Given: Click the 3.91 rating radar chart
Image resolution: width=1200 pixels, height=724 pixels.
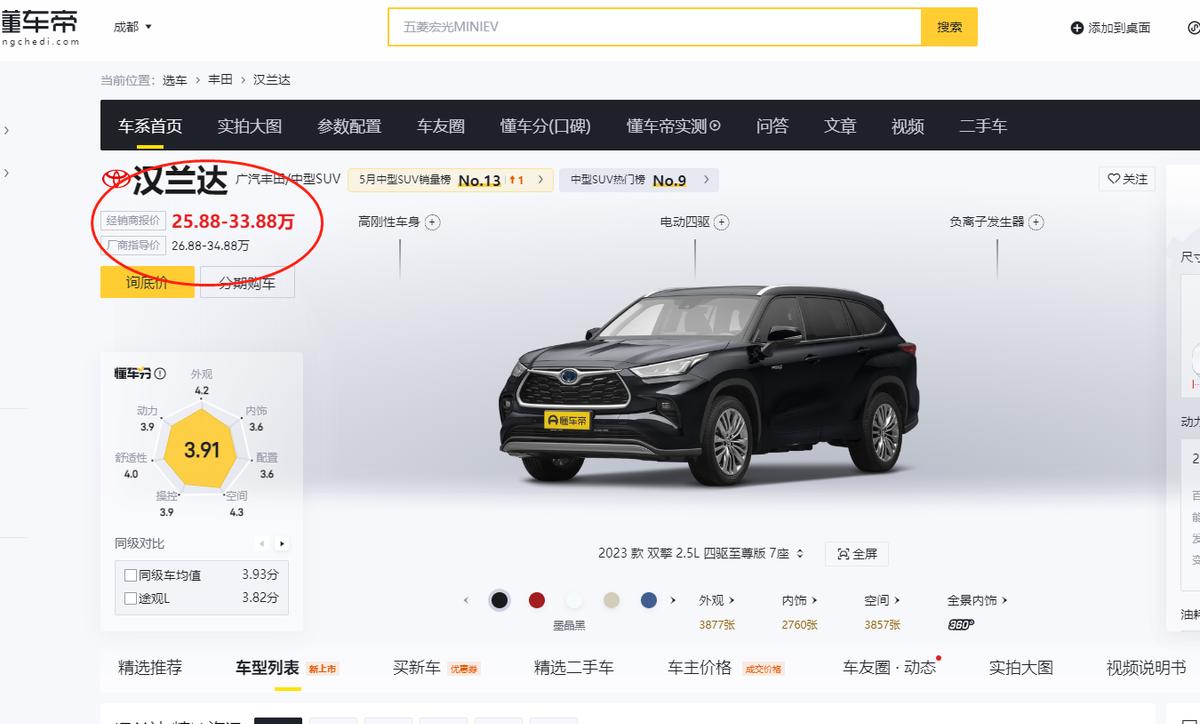Looking at the screenshot, I should [202, 449].
